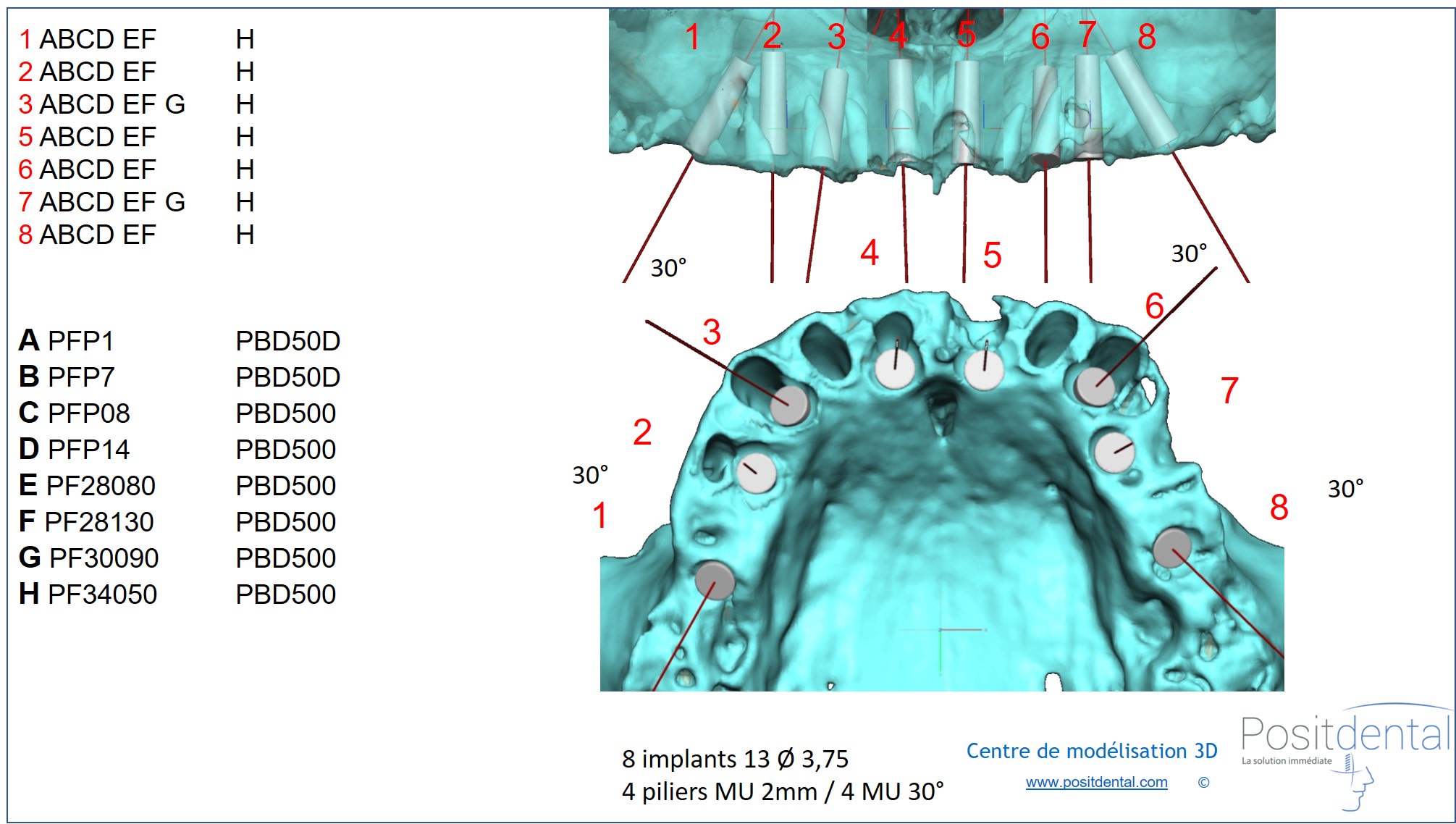Click the right of the two white discs at the front of the arch
The width and height of the screenshot is (1456, 824).
[984, 369]
